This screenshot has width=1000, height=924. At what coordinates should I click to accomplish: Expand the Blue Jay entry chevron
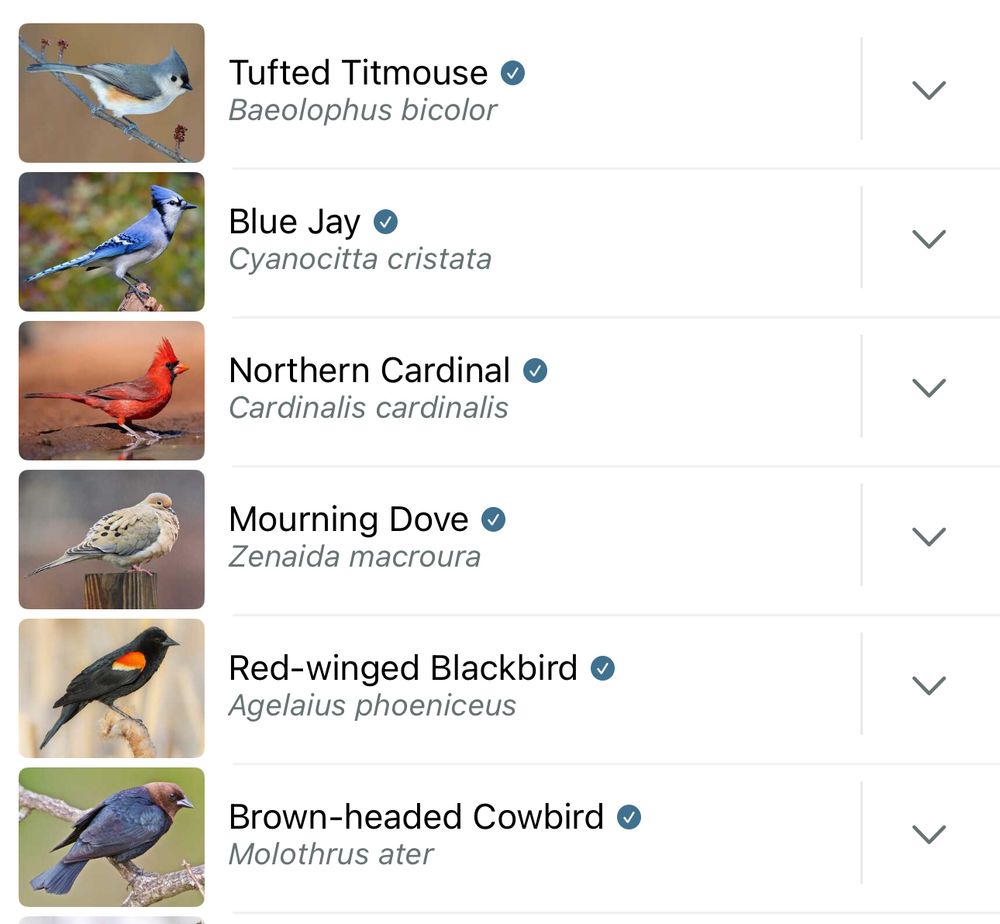point(929,239)
